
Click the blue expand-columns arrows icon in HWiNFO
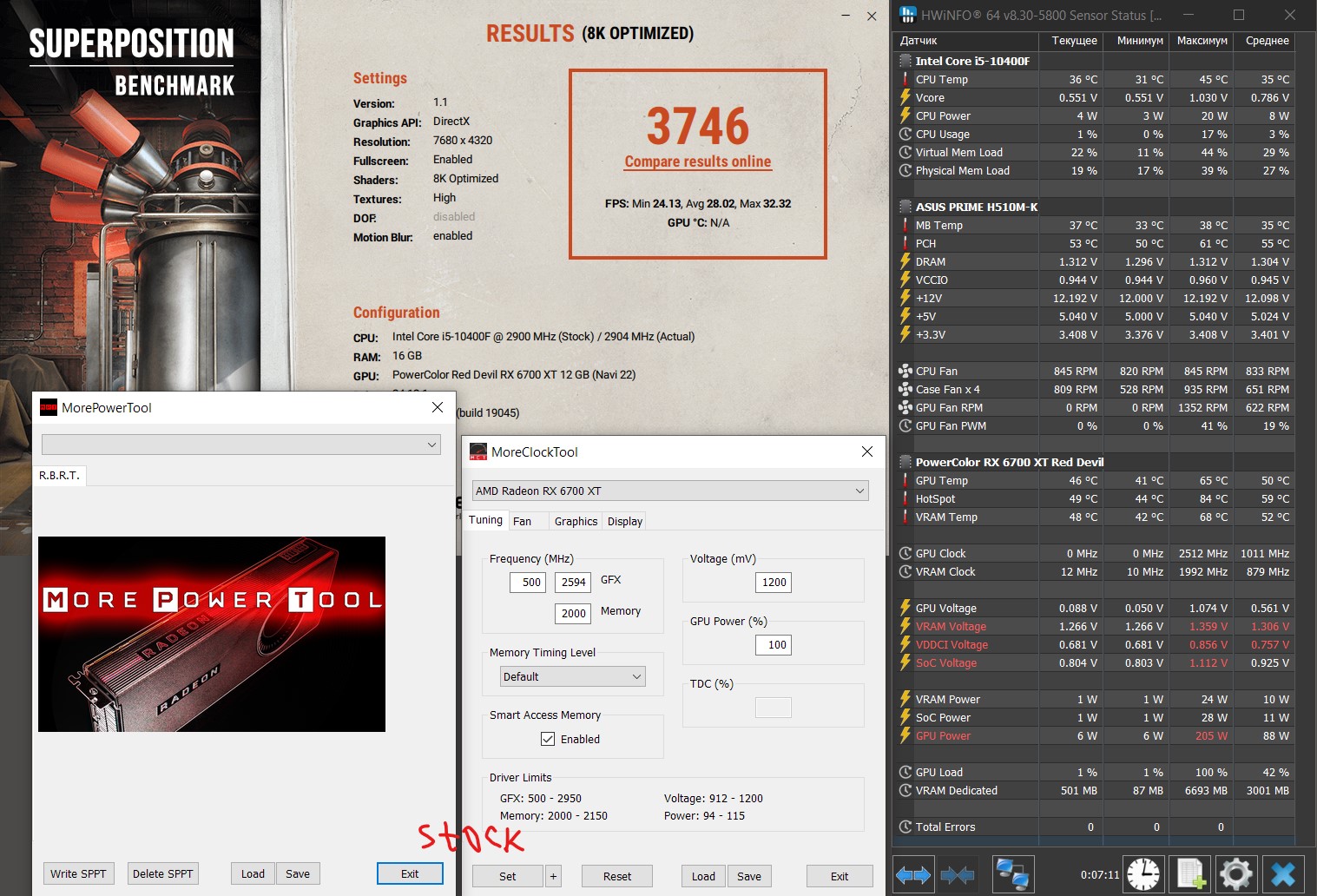pos(913,874)
